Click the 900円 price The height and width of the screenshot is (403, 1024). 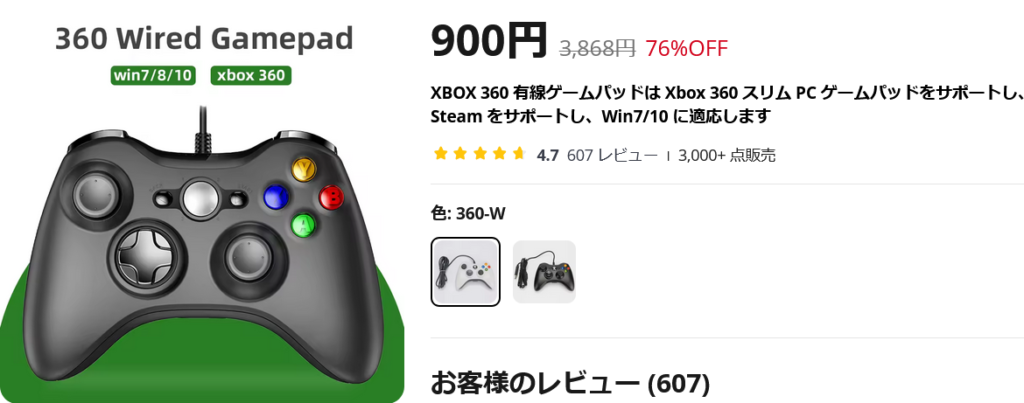coord(488,40)
